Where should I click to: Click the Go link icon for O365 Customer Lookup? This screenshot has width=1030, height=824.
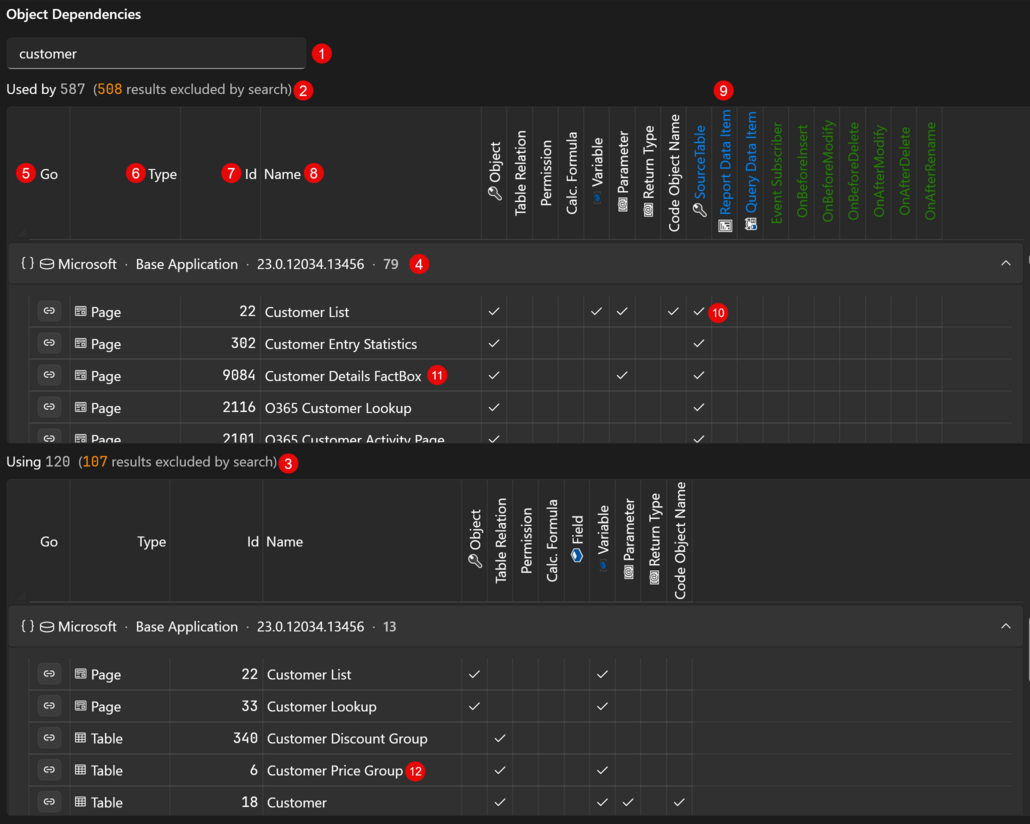[x=49, y=407]
